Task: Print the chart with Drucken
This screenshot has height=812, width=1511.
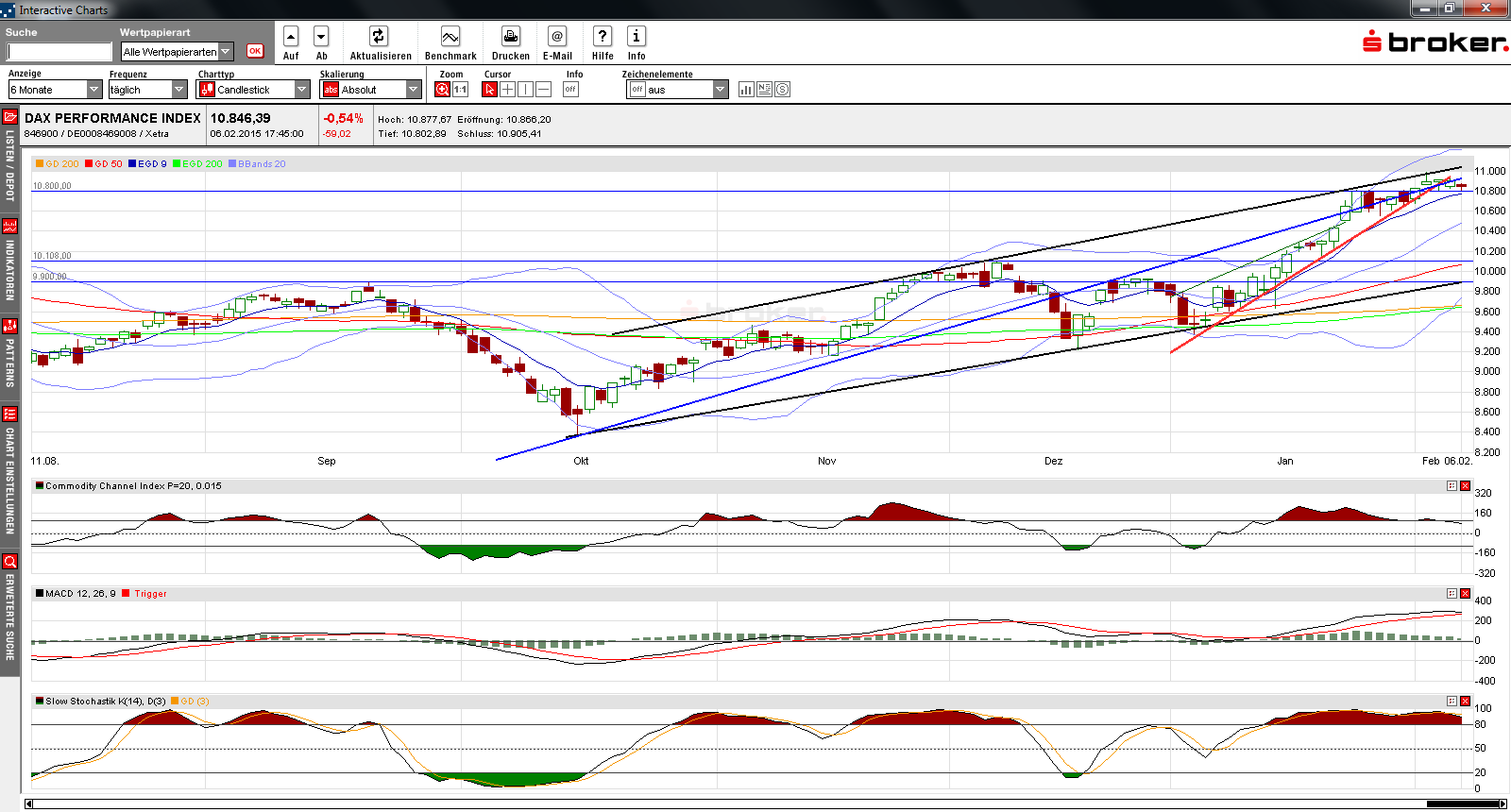Action: click(510, 37)
